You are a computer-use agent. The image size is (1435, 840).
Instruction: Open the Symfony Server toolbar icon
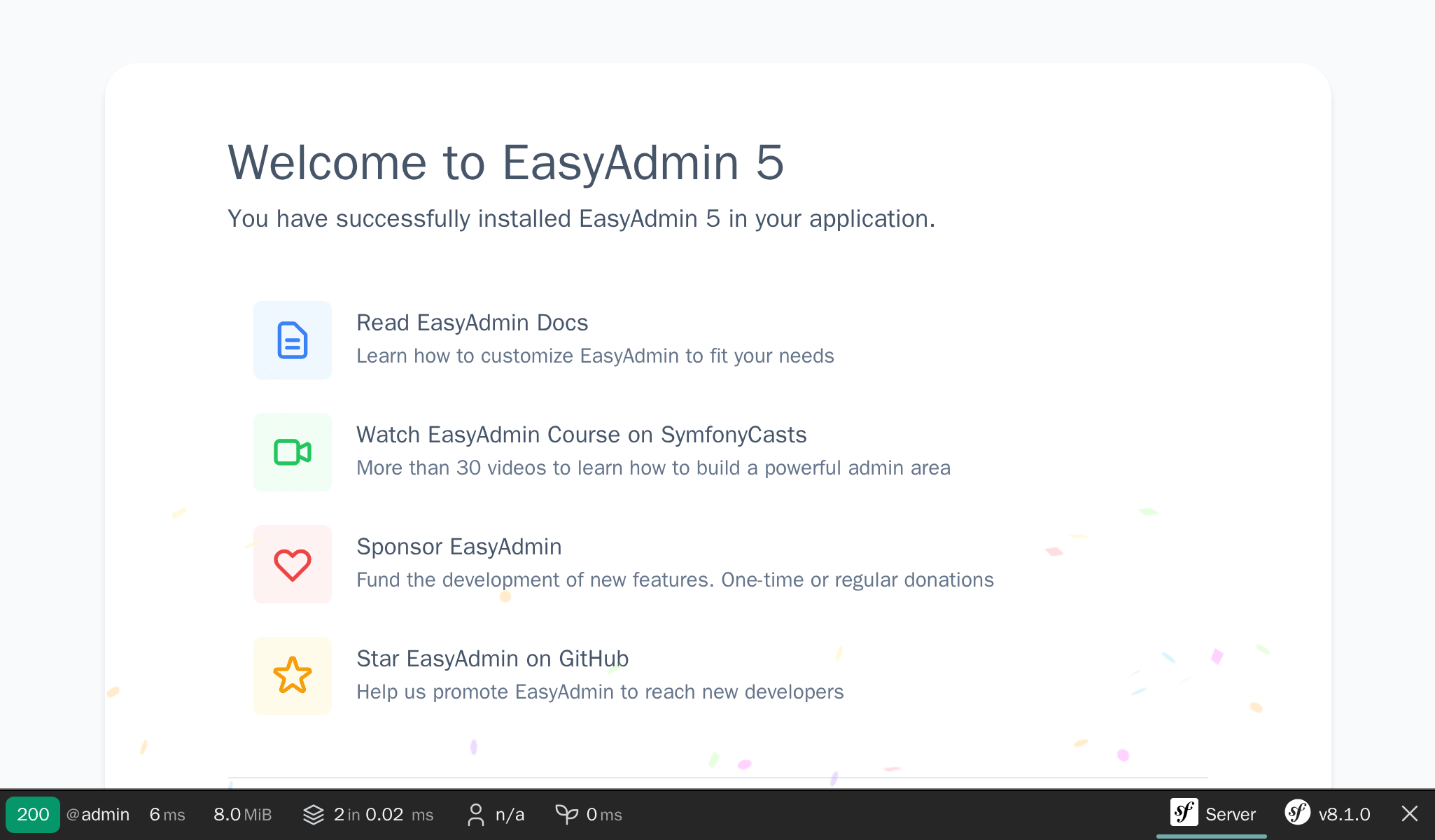point(1184,813)
